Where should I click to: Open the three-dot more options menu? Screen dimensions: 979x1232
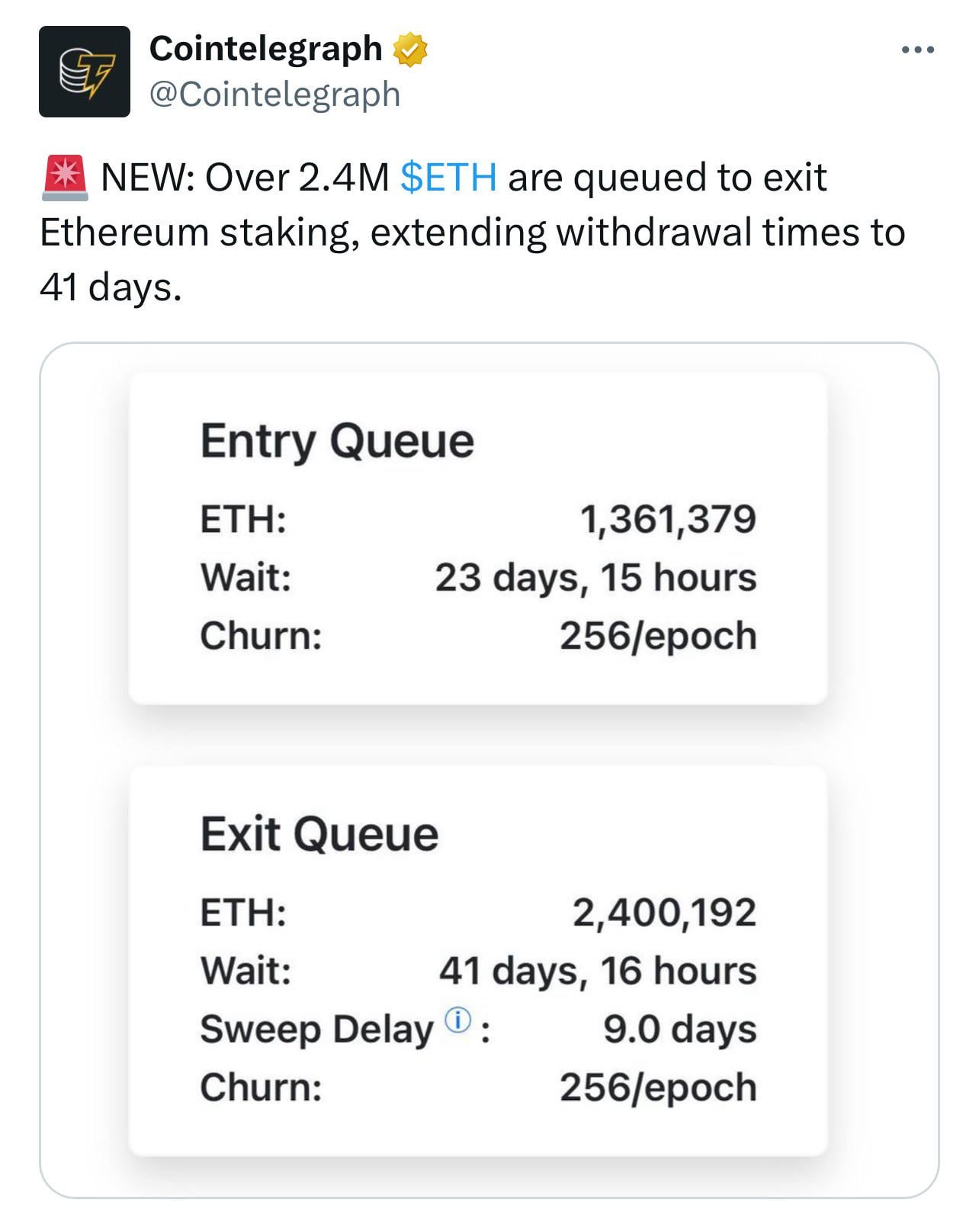(916, 50)
